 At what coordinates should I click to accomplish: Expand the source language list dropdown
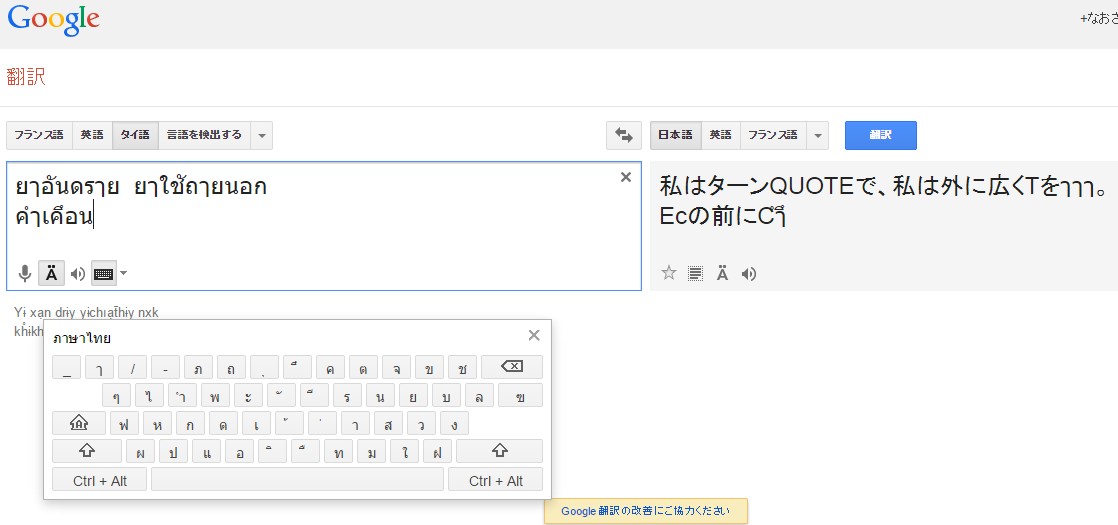point(262,136)
